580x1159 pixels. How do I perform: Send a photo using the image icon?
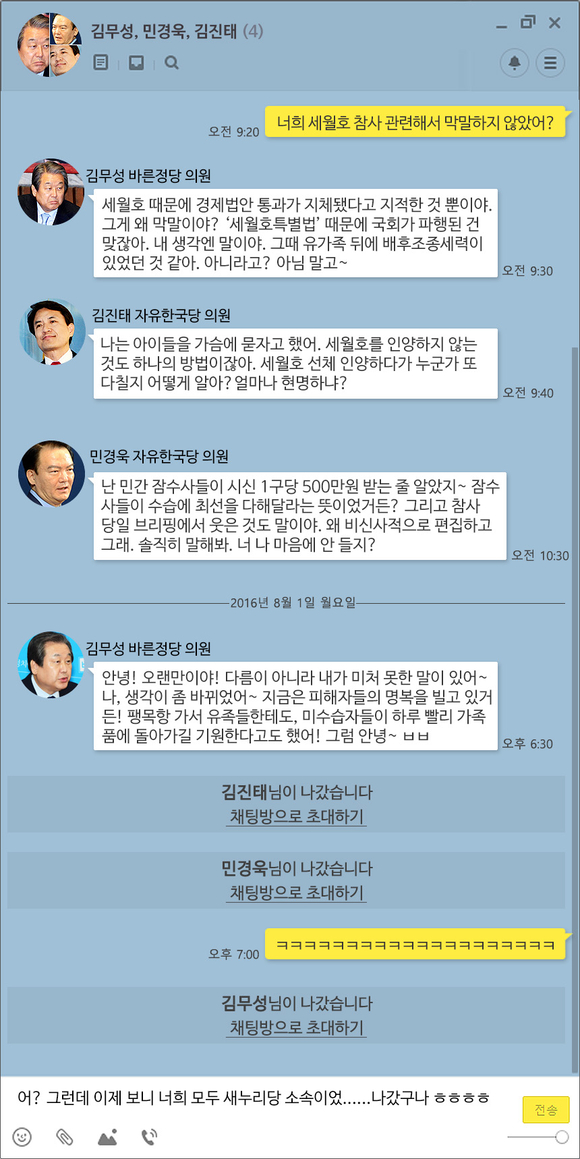click(108, 1136)
